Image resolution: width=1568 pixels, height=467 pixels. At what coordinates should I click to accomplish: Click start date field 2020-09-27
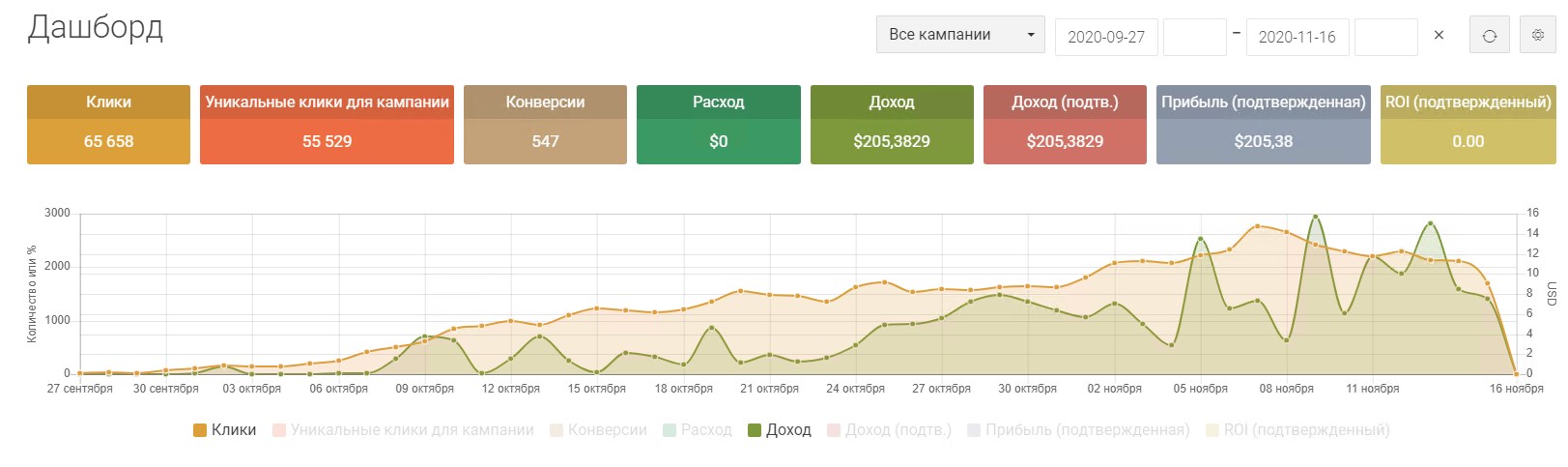pos(1106,37)
